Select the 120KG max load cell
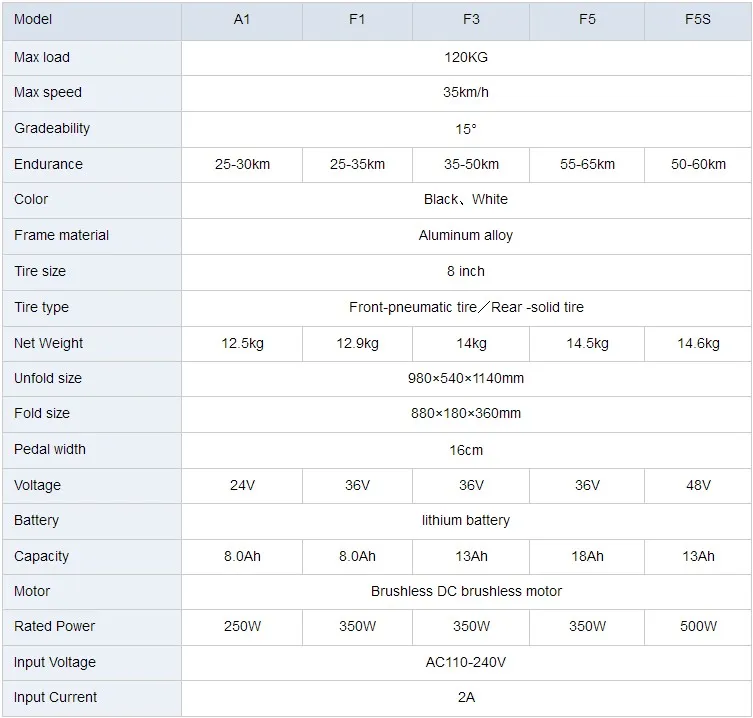This screenshot has height=718, width=753. click(466, 58)
